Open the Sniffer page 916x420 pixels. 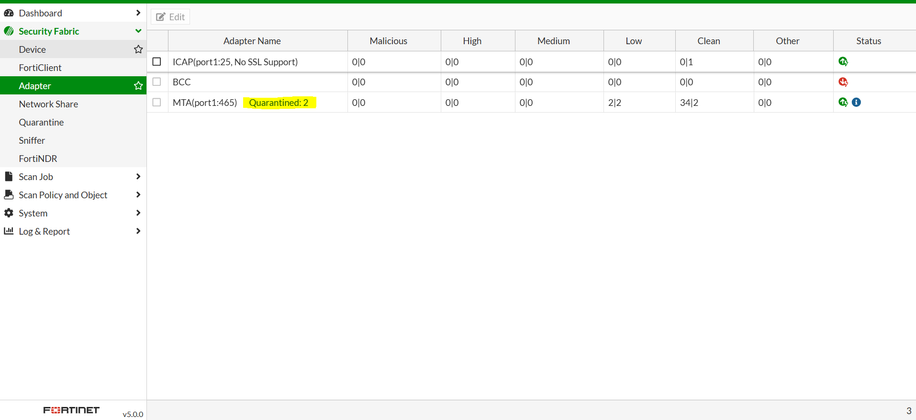73,140
